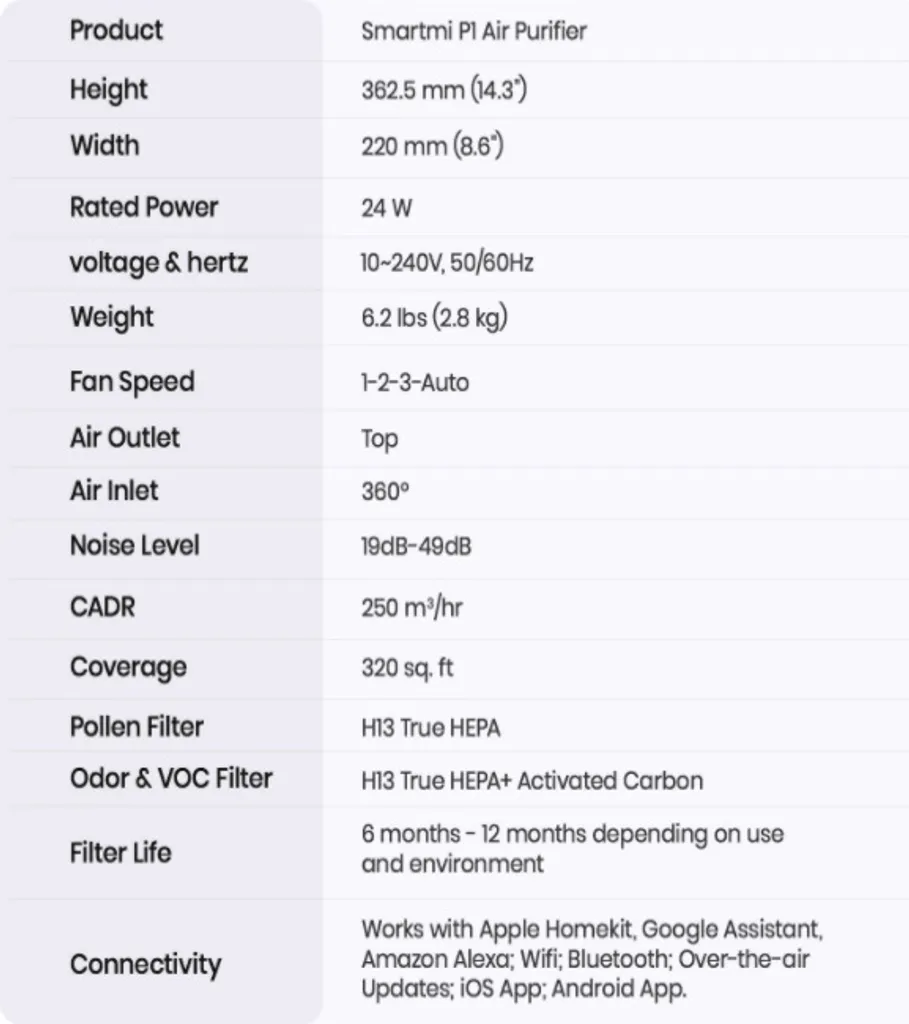909x1024 pixels.
Task: Click the 6.2 lbs weight value
Action: tap(434, 318)
